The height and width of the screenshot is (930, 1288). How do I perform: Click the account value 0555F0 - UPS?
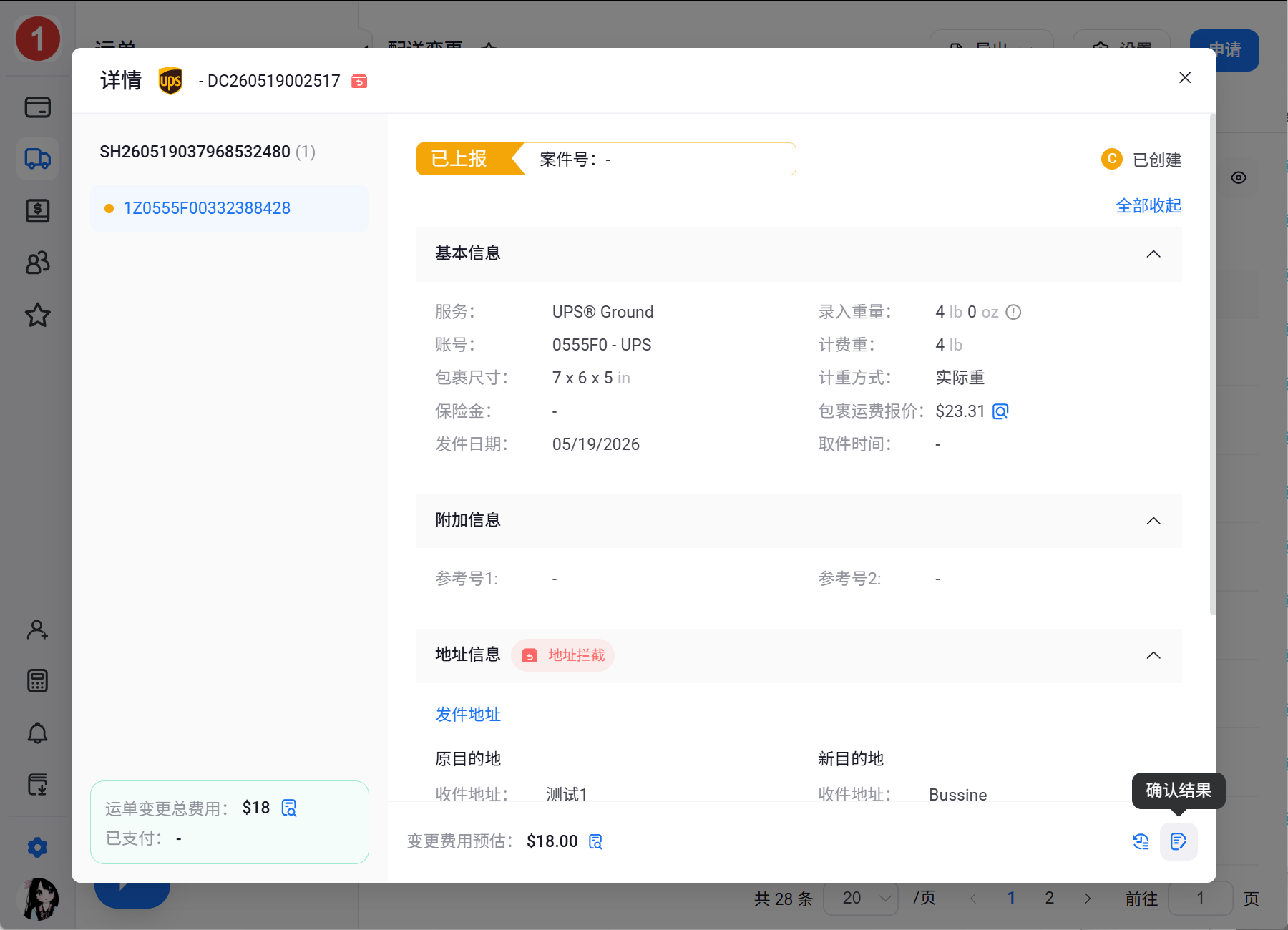coord(602,345)
